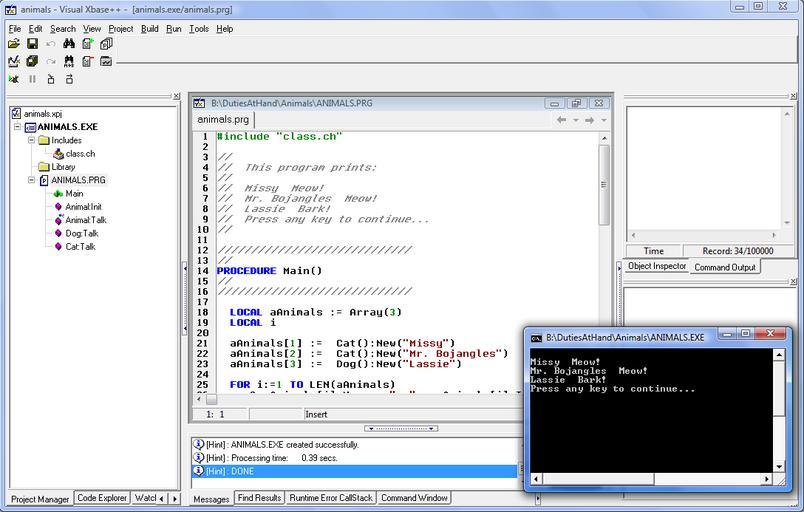Viewport: 804px width, 512px height.
Task: Collapse the Includes folder node
Action: coord(31,141)
